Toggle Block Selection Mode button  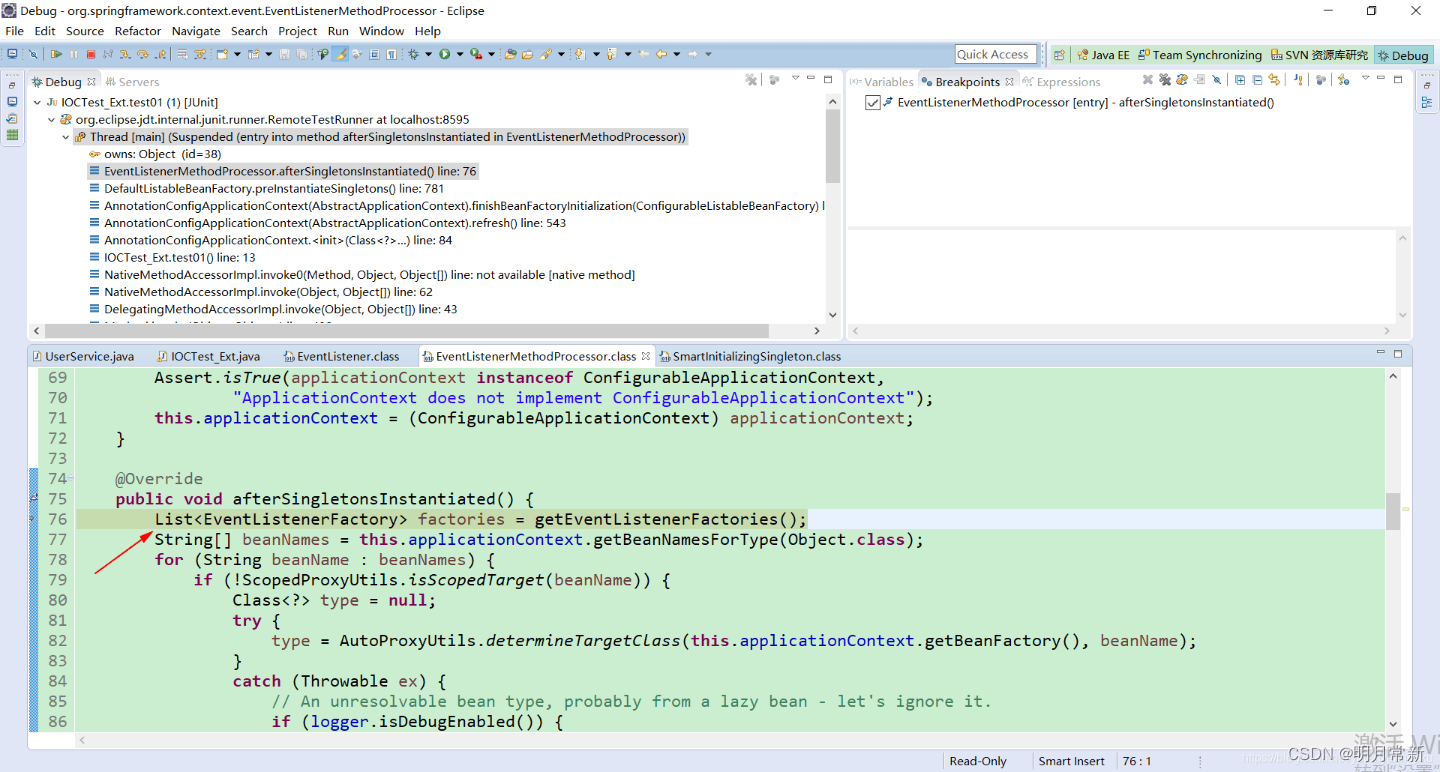click(374, 54)
